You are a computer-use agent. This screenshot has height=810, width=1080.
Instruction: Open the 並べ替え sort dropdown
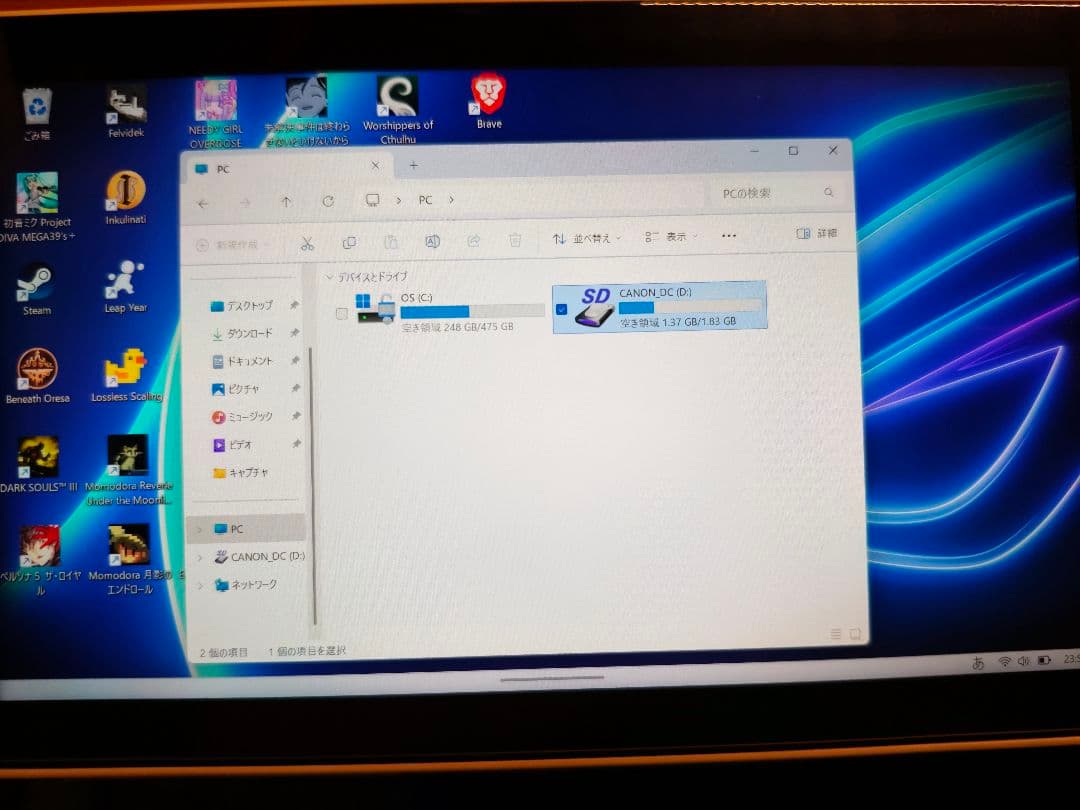click(586, 239)
